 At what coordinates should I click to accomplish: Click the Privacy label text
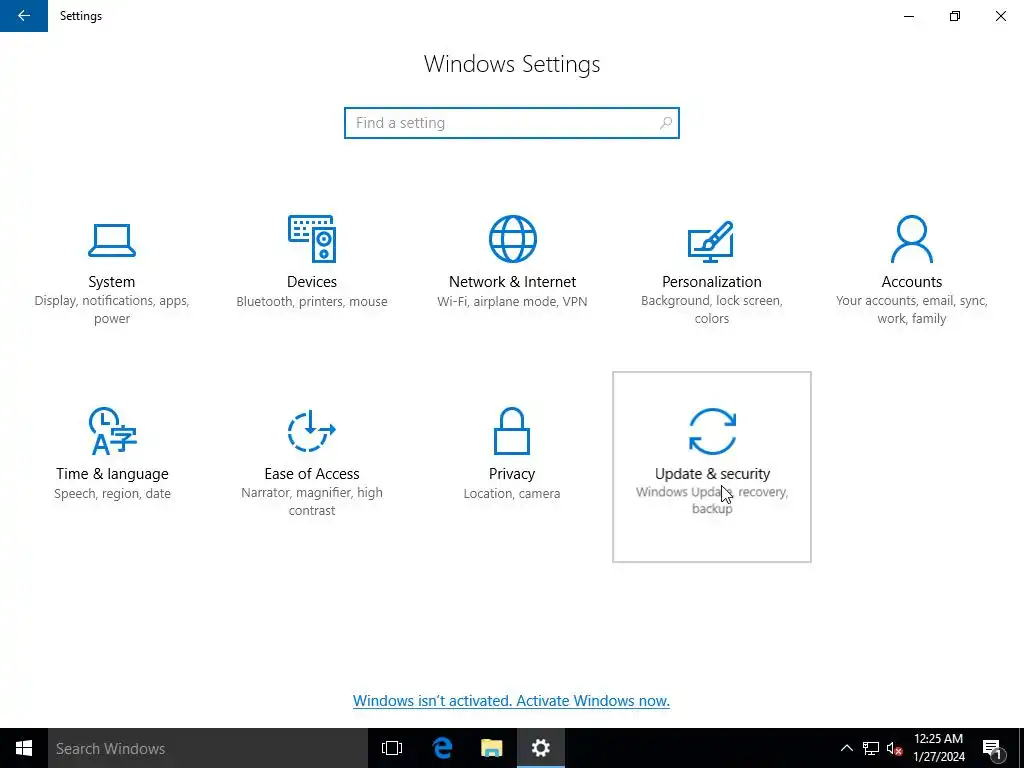click(512, 473)
